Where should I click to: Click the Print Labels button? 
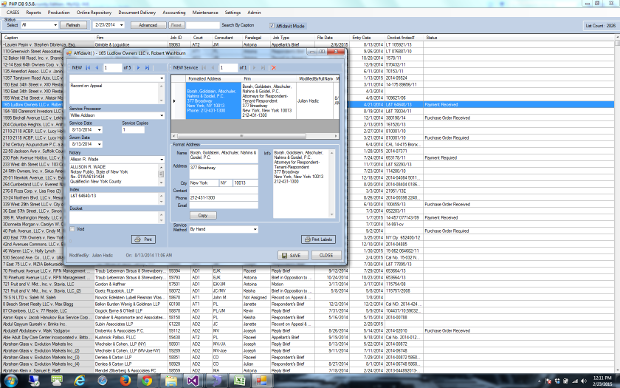tap(318, 239)
